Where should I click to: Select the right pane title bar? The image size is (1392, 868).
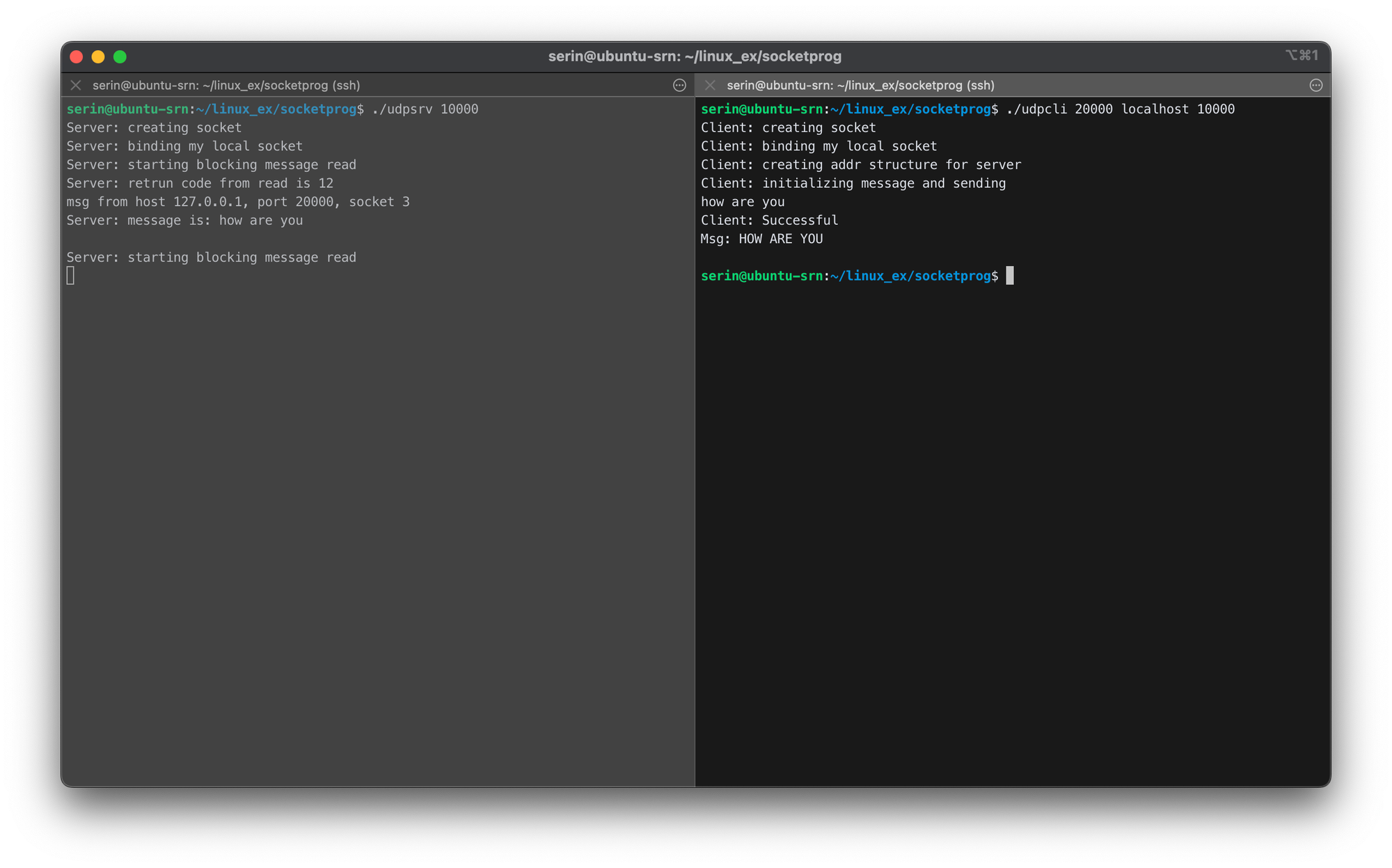pos(860,85)
